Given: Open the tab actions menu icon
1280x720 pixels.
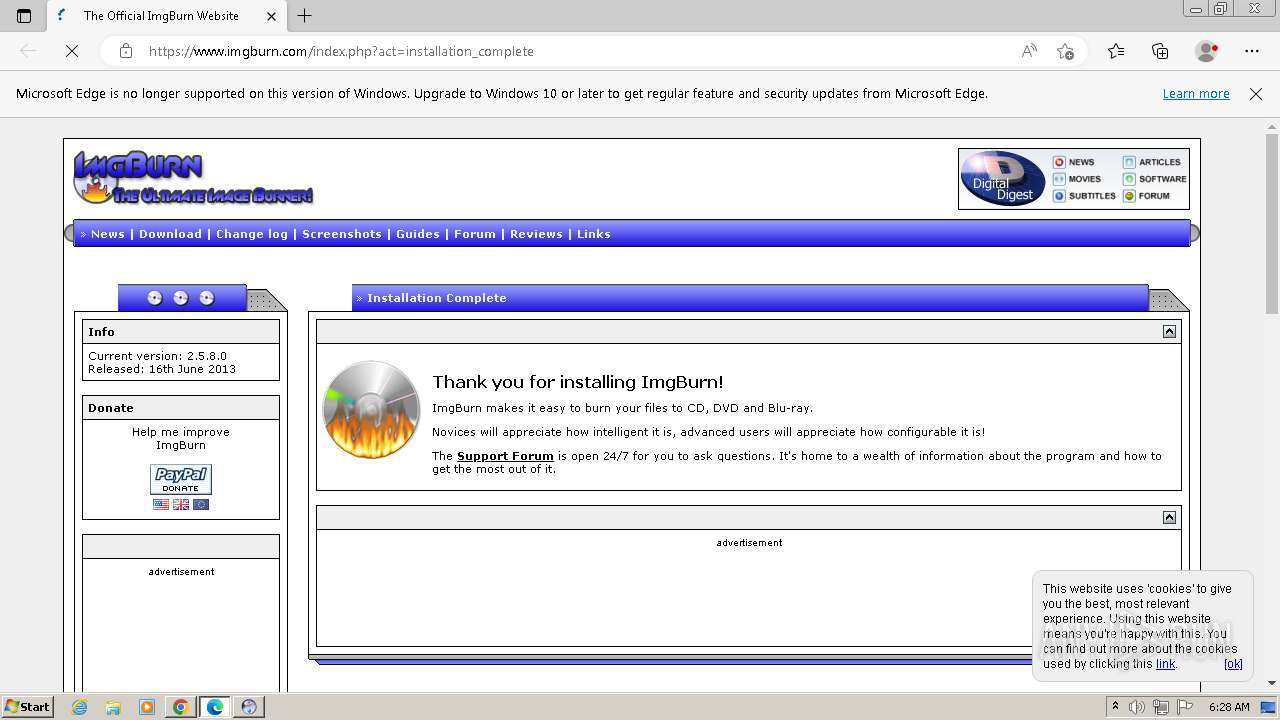Looking at the screenshot, I should click(x=24, y=16).
